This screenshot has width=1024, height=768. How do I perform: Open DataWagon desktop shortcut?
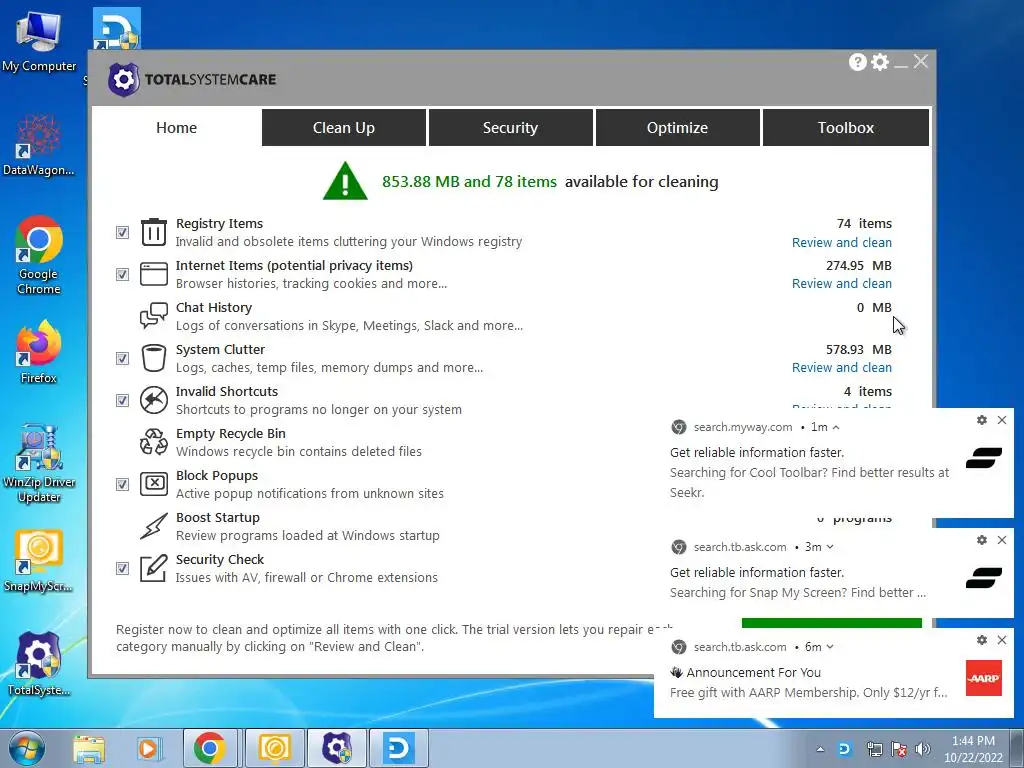39,145
